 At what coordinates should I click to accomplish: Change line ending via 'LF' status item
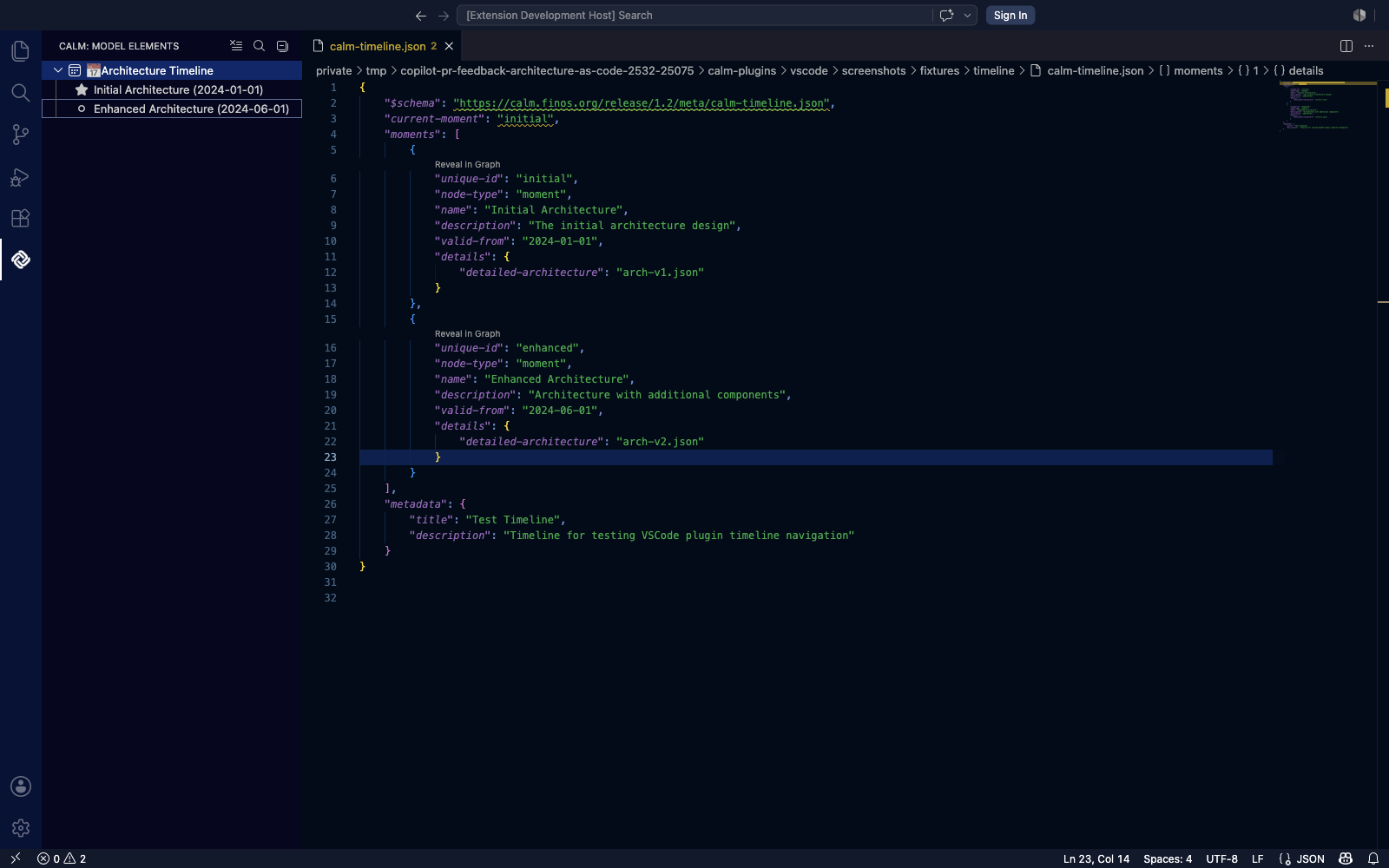[x=1257, y=858]
